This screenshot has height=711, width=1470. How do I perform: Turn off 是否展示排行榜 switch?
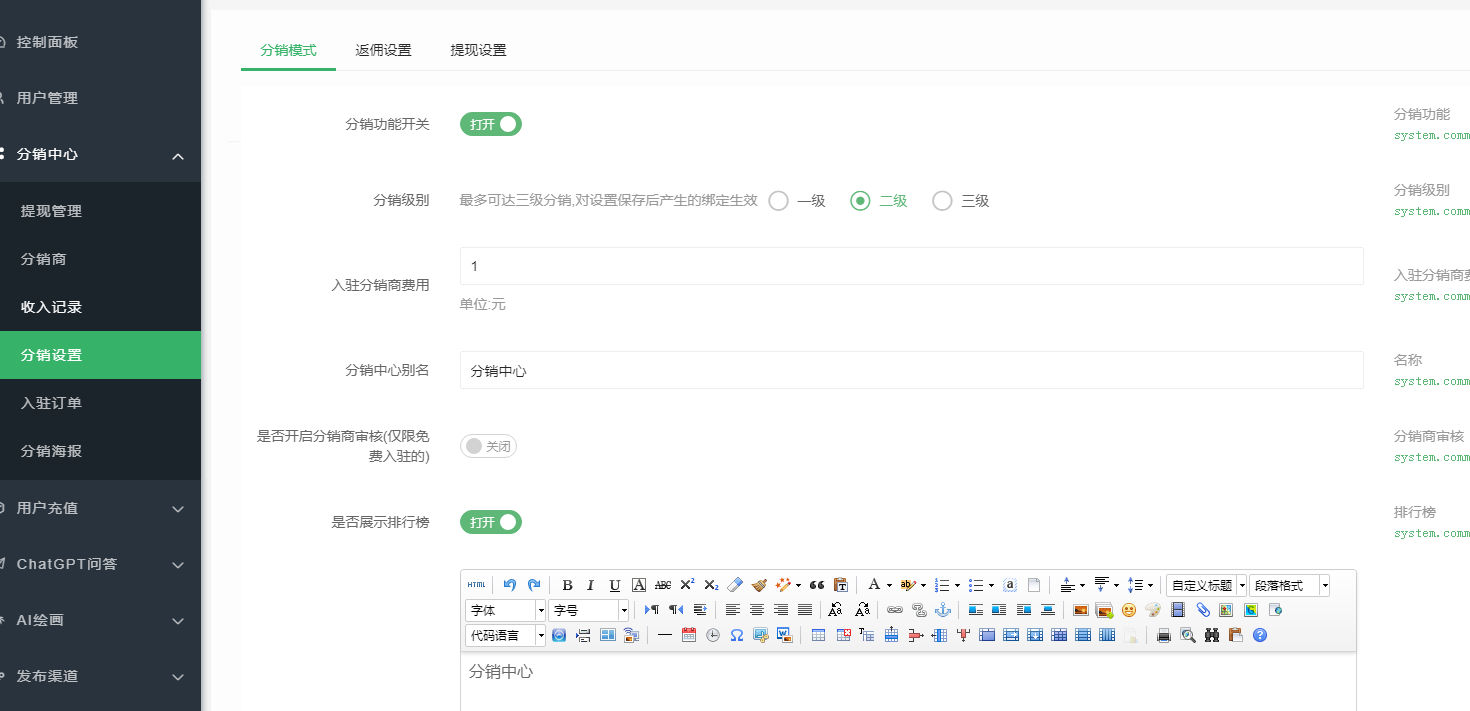pyautogui.click(x=491, y=522)
